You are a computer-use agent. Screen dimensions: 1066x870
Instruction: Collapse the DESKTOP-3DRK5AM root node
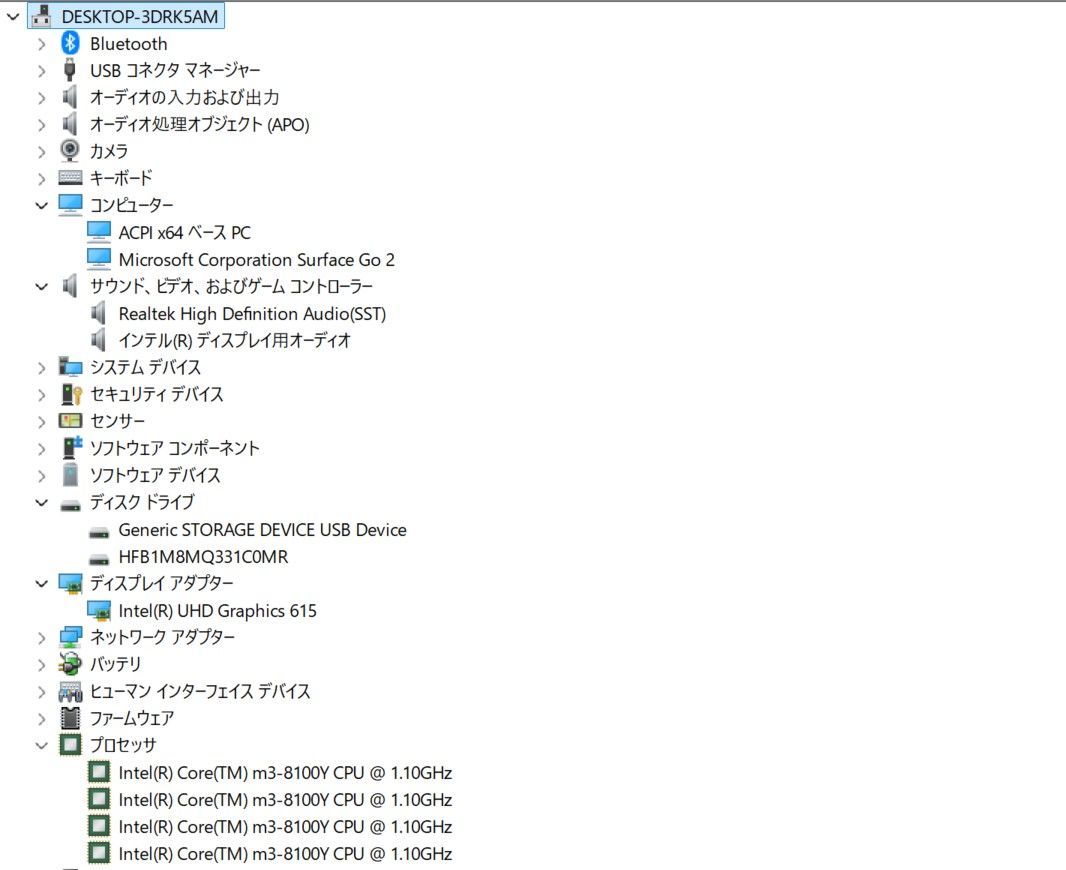(13, 16)
